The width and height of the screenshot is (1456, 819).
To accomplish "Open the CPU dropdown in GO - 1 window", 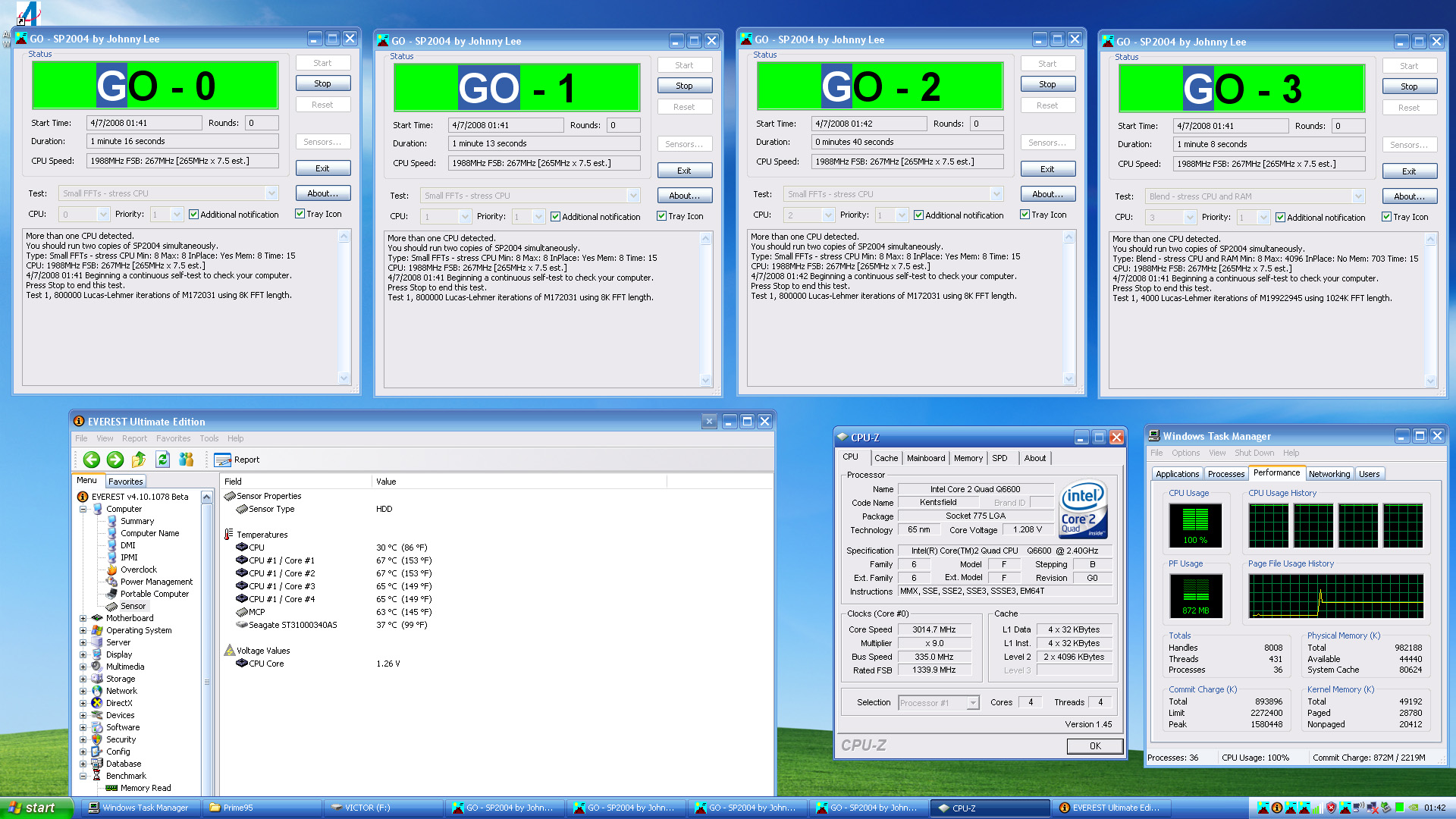I will (465, 217).
